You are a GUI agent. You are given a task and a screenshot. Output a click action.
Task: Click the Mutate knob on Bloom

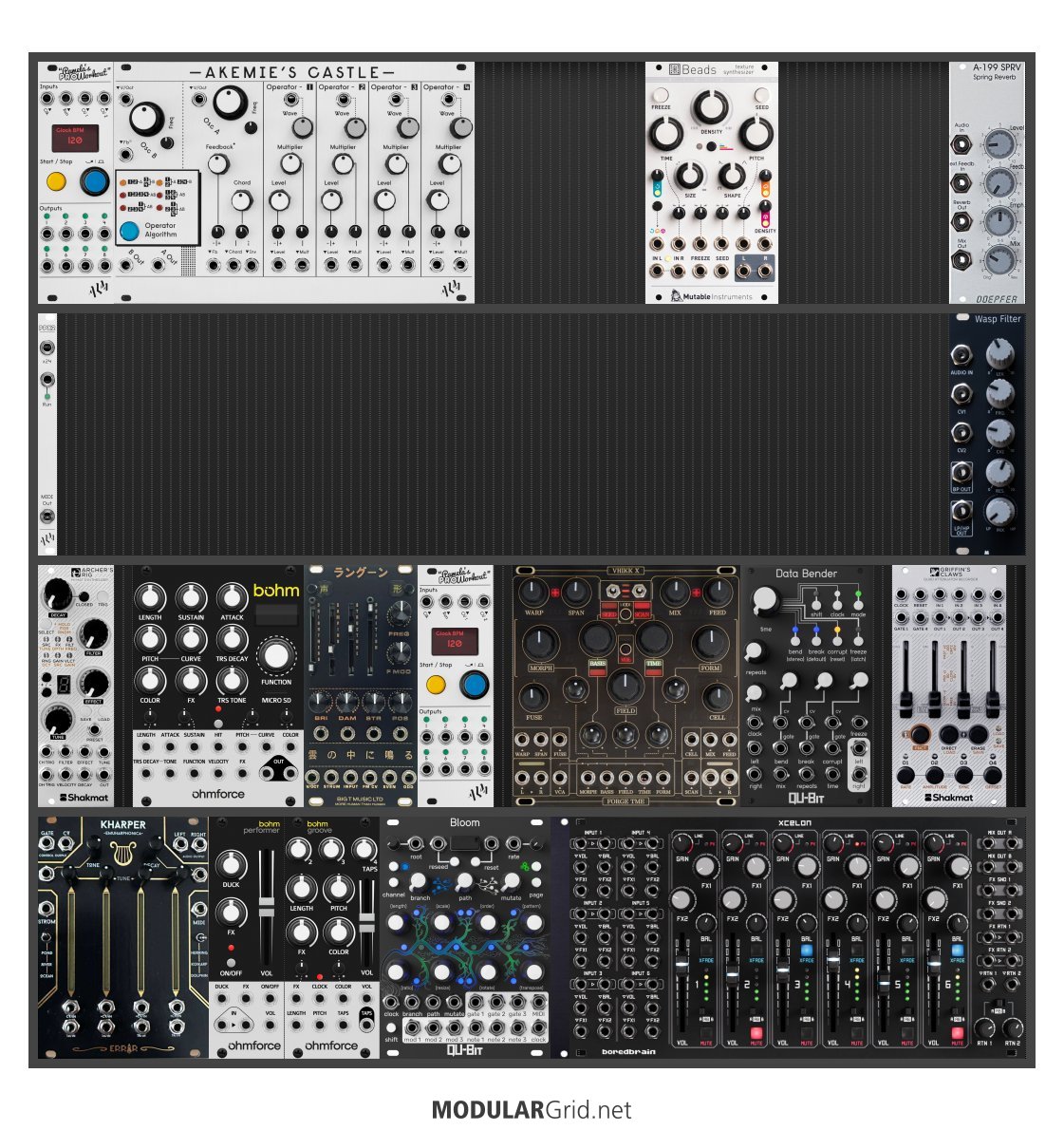coord(511,881)
